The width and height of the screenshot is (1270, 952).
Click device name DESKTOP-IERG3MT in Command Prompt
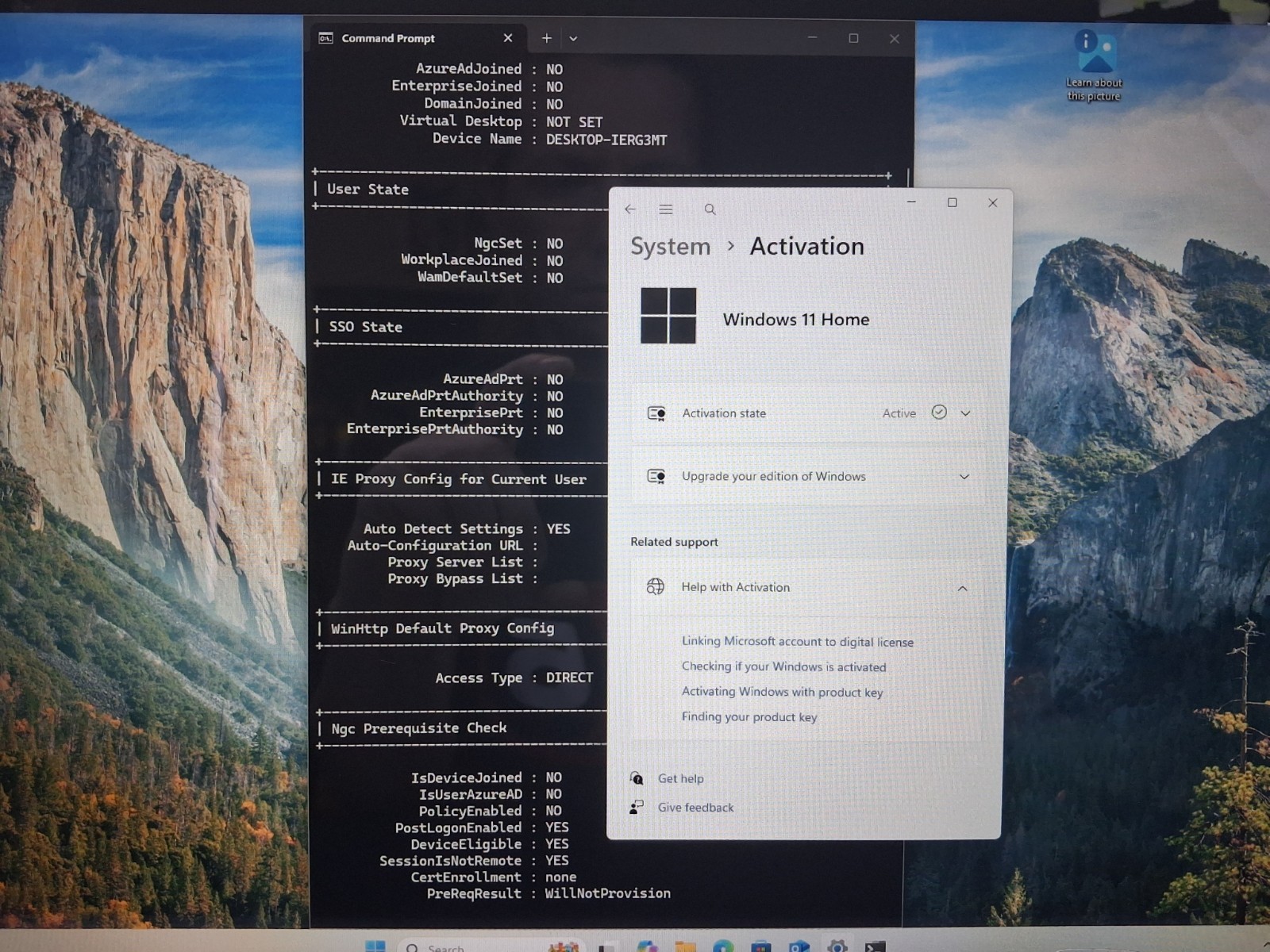click(606, 140)
